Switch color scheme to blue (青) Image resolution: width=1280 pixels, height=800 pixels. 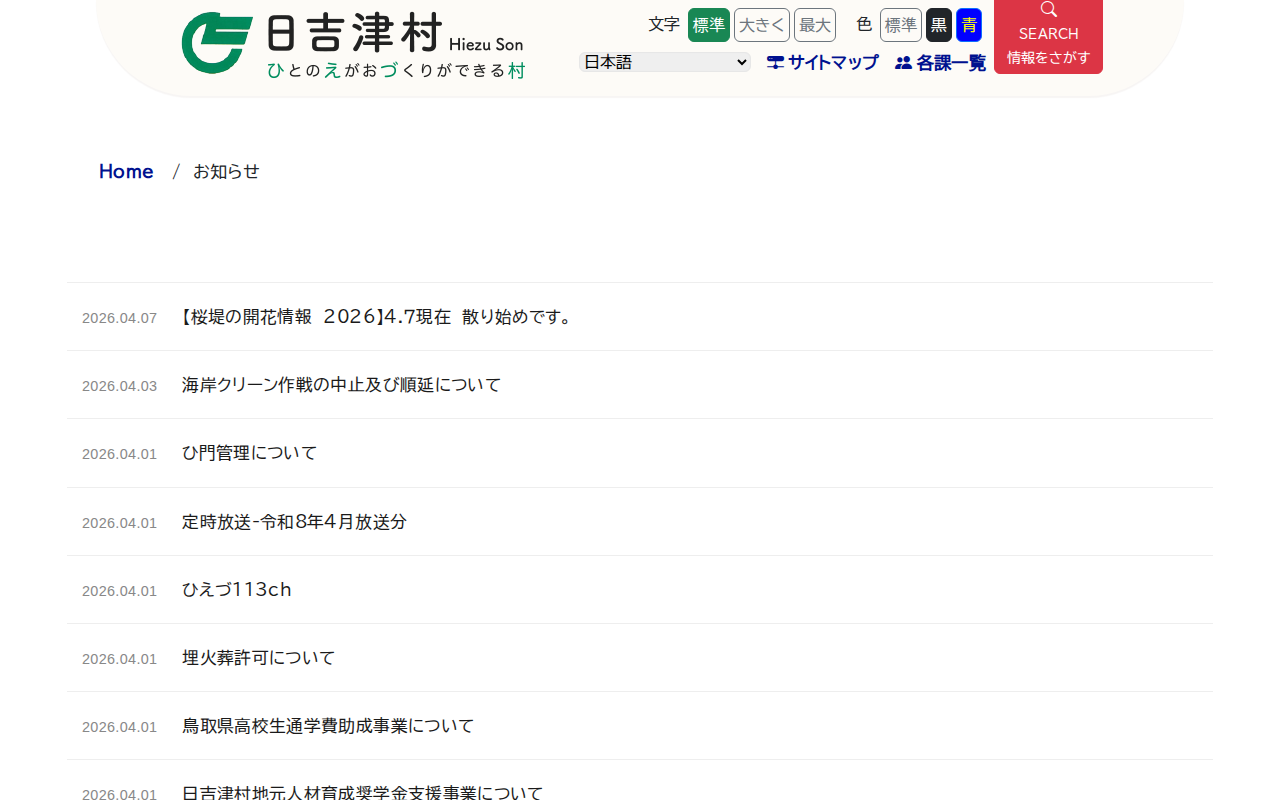pos(969,25)
